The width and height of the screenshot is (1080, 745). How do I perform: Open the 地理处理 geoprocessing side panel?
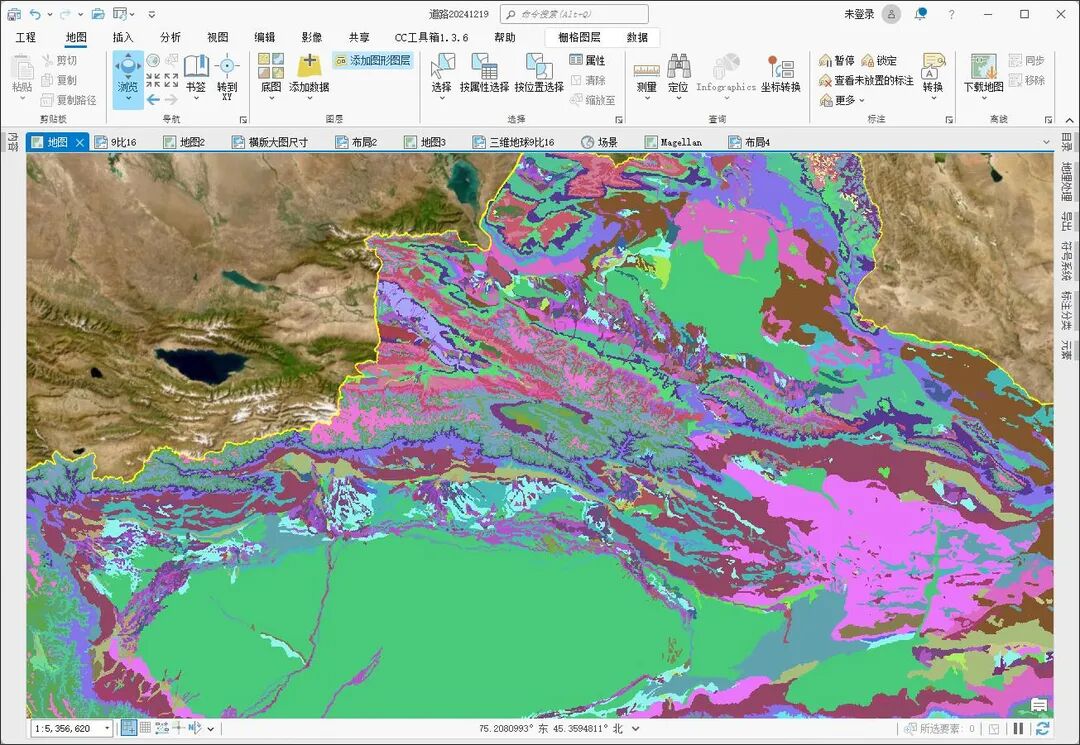(x=1066, y=181)
